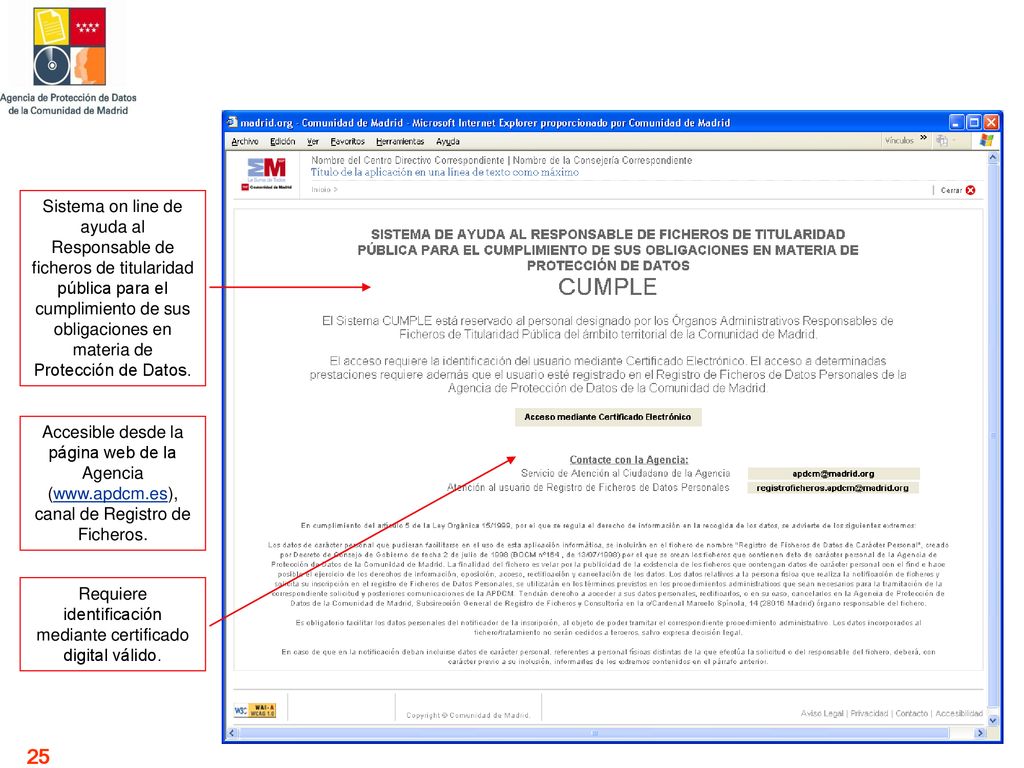This screenshot has height=768, width=1024.
Task: Click the apdcm@madrid.org email button
Action: 833,473
